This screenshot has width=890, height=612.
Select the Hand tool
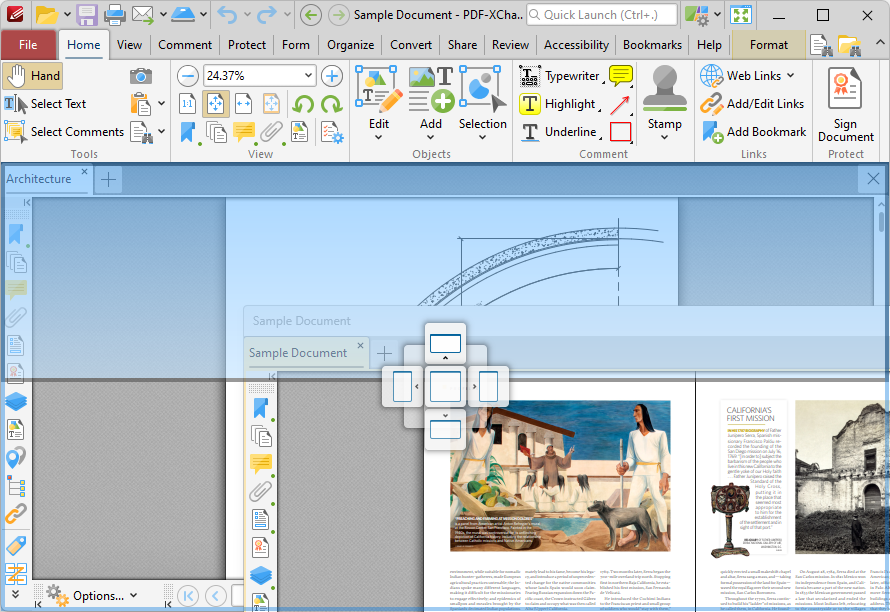coord(32,76)
